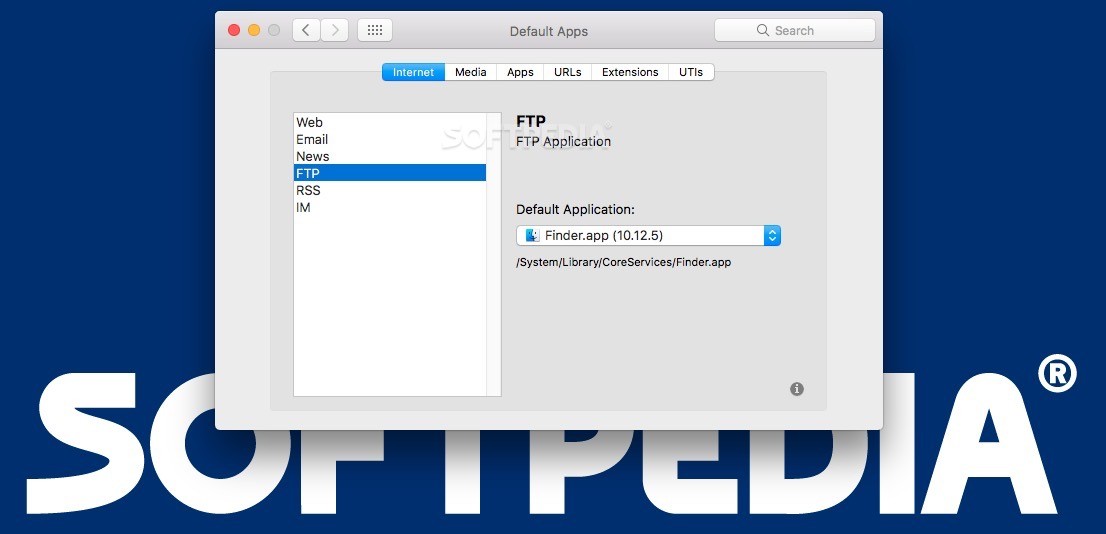Click the Finder.app path text
1106x534 pixels.
[624, 262]
